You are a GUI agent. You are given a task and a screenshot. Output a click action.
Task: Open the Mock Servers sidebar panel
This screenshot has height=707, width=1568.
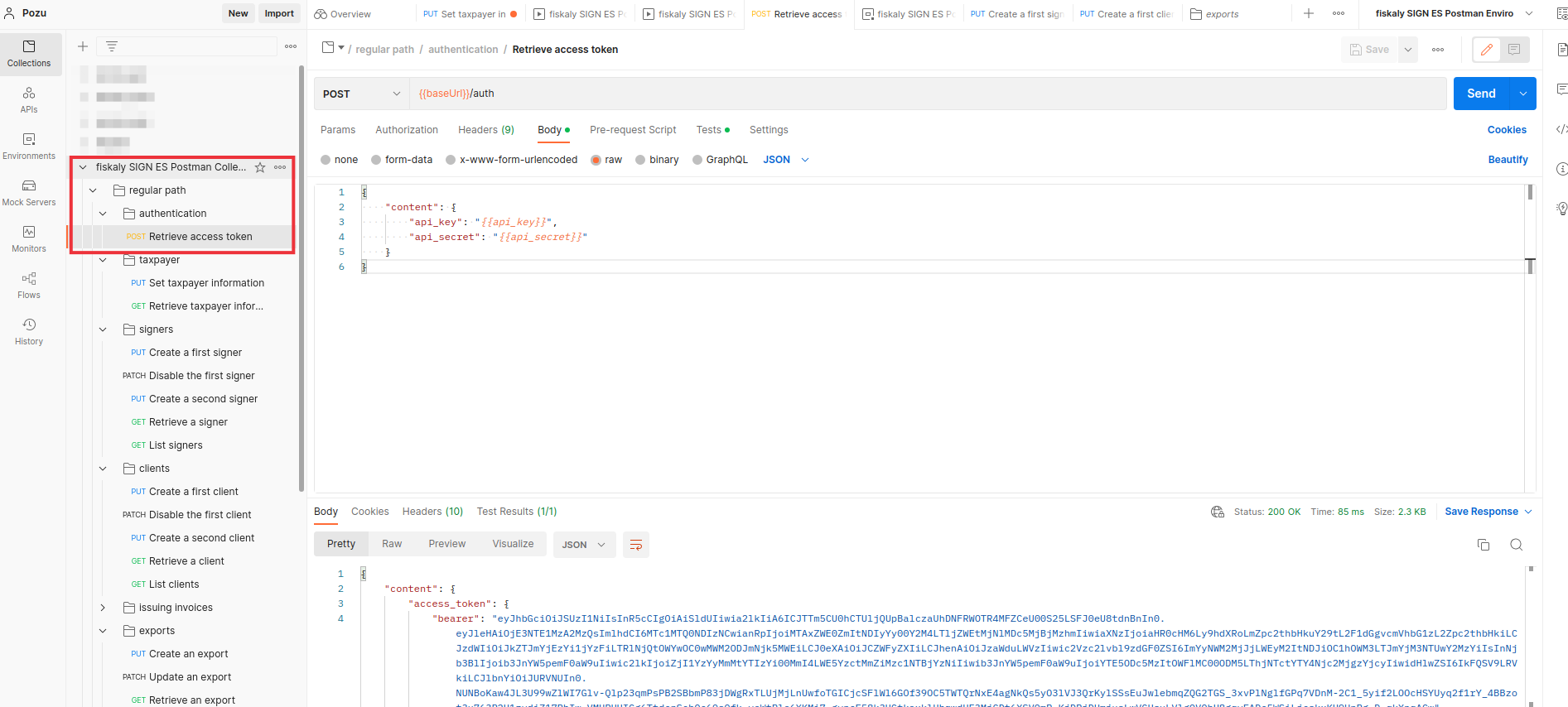pos(29,193)
